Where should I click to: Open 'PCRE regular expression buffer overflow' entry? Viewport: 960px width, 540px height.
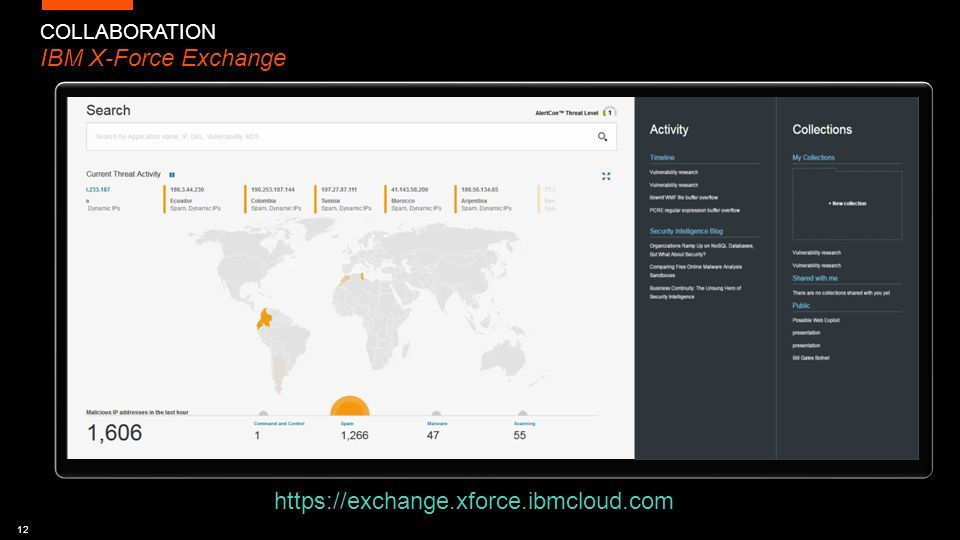coord(694,210)
